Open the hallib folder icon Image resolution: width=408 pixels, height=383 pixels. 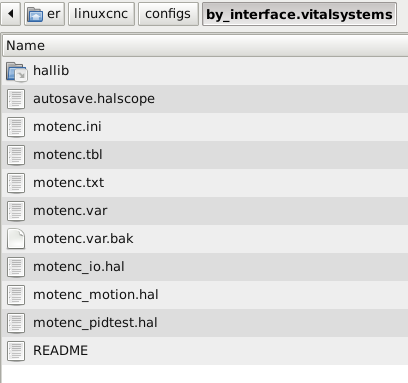coord(16,71)
